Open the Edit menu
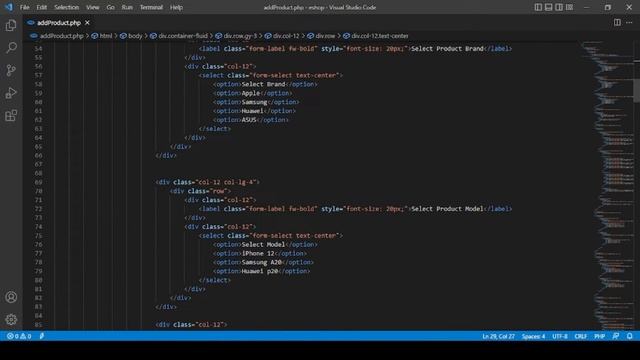Image resolution: width=640 pixels, height=360 pixels. pyautogui.click(x=42, y=7)
